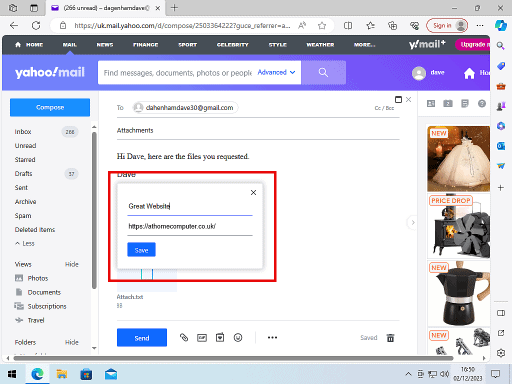Click the Compose button
The height and width of the screenshot is (384, 512).
[x=50, y=107]
